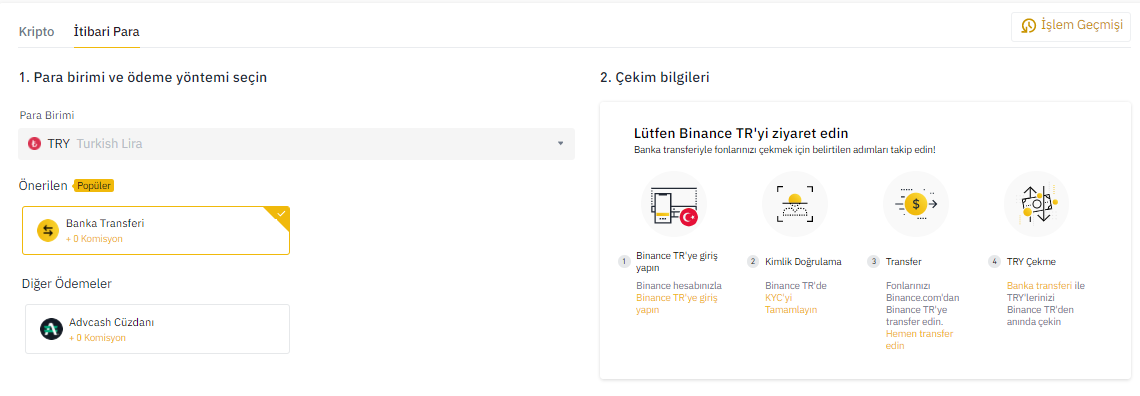
Task: Open the Para Birimi dropdown arrow
Action: [561, 144]
